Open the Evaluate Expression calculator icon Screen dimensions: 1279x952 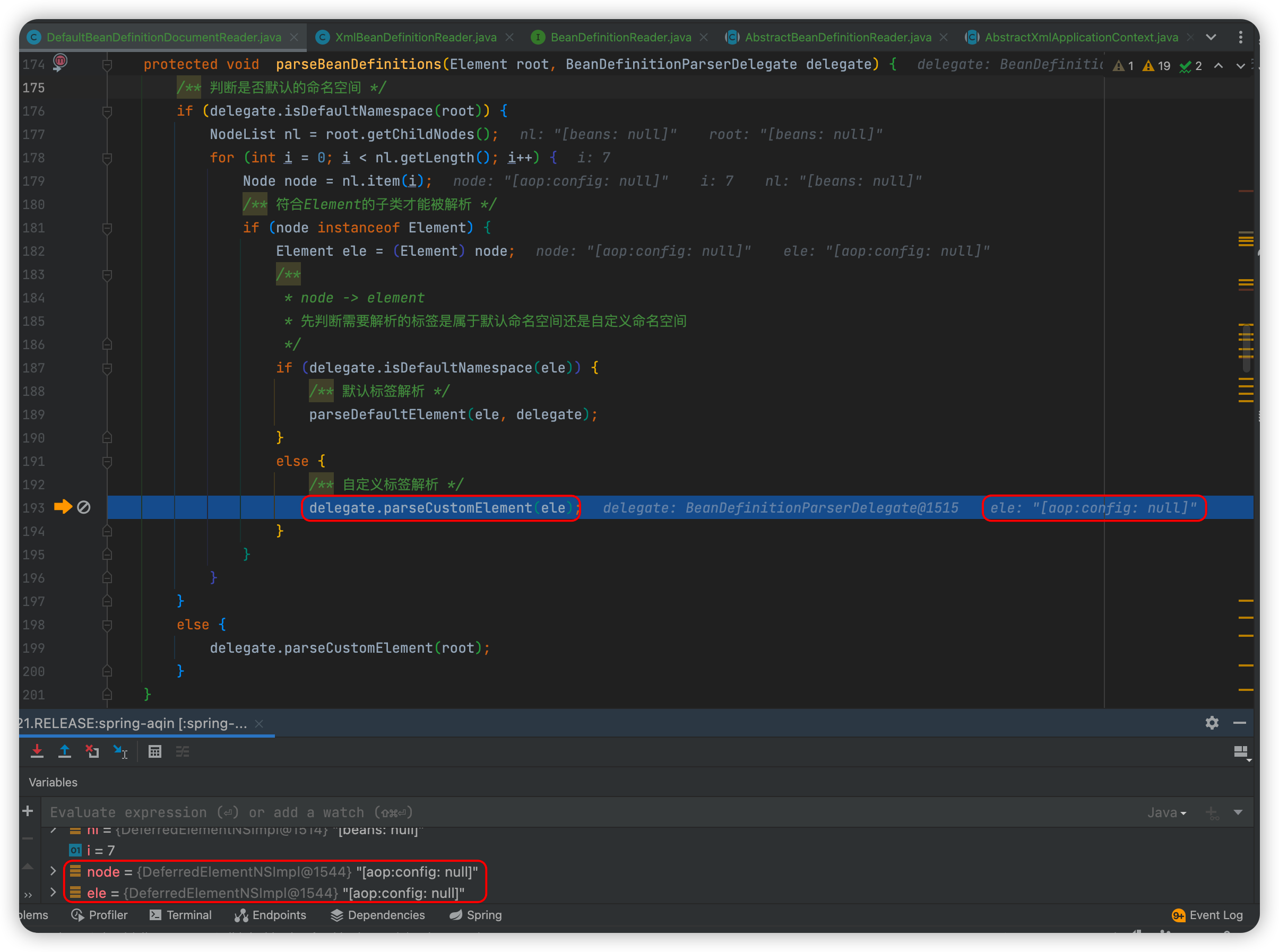(x=154, y=751)
